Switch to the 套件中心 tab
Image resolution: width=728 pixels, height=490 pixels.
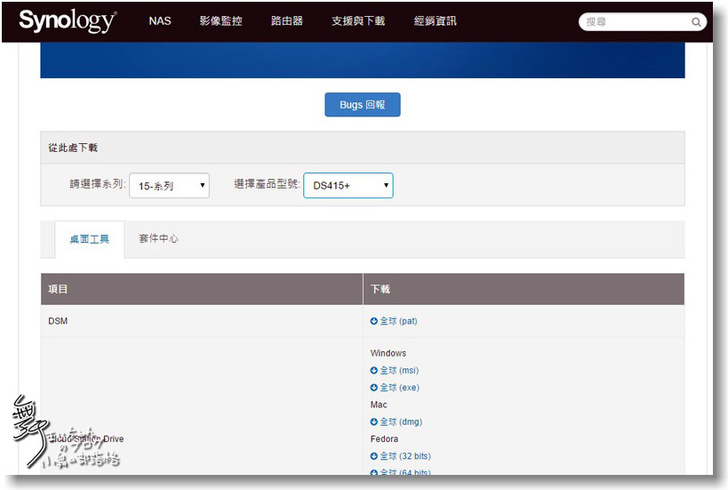[x=158, y=239]
